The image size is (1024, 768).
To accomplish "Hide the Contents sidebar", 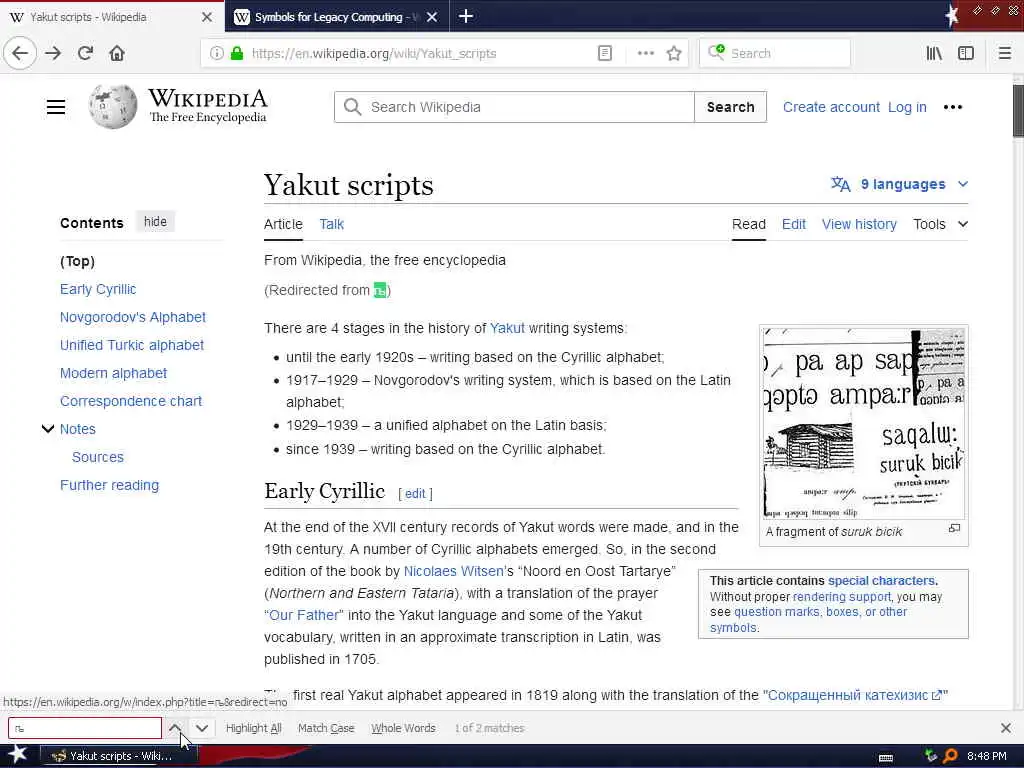I will 155,221.
